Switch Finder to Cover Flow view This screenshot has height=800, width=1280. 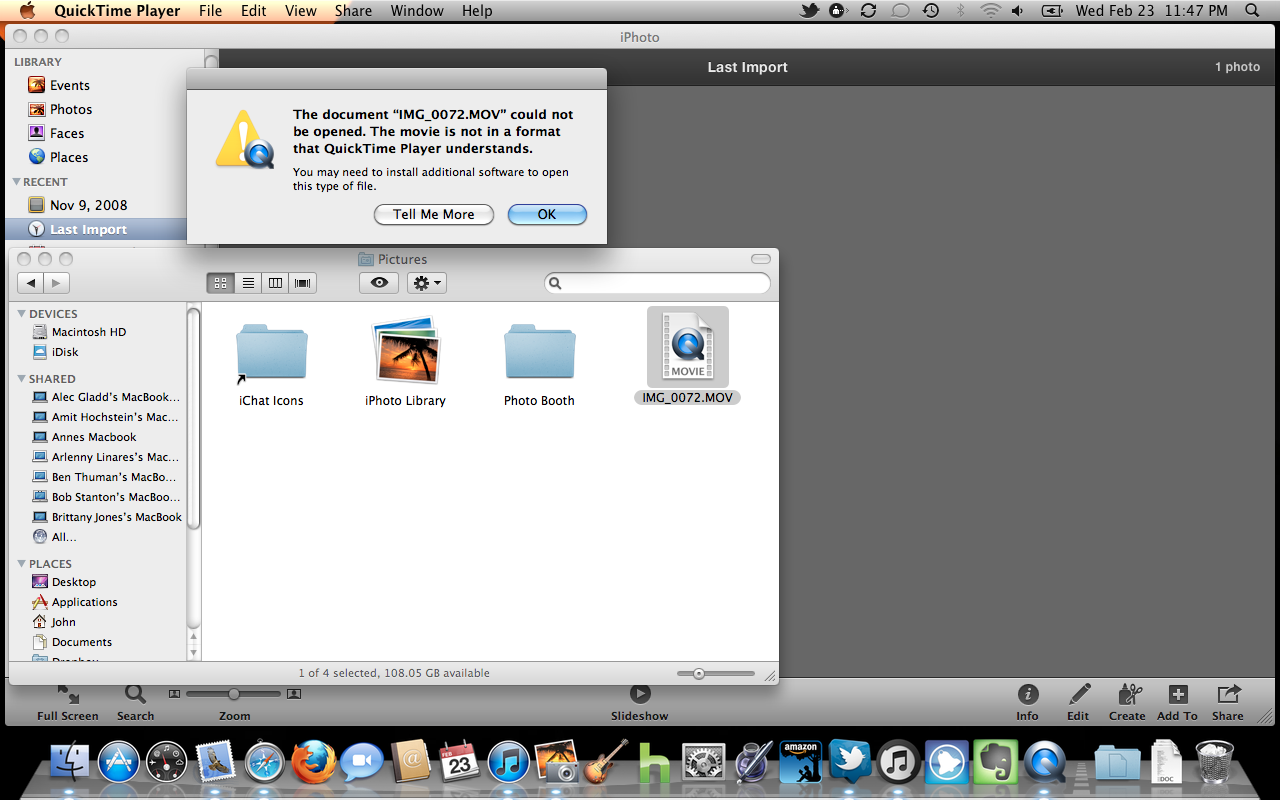303,283
